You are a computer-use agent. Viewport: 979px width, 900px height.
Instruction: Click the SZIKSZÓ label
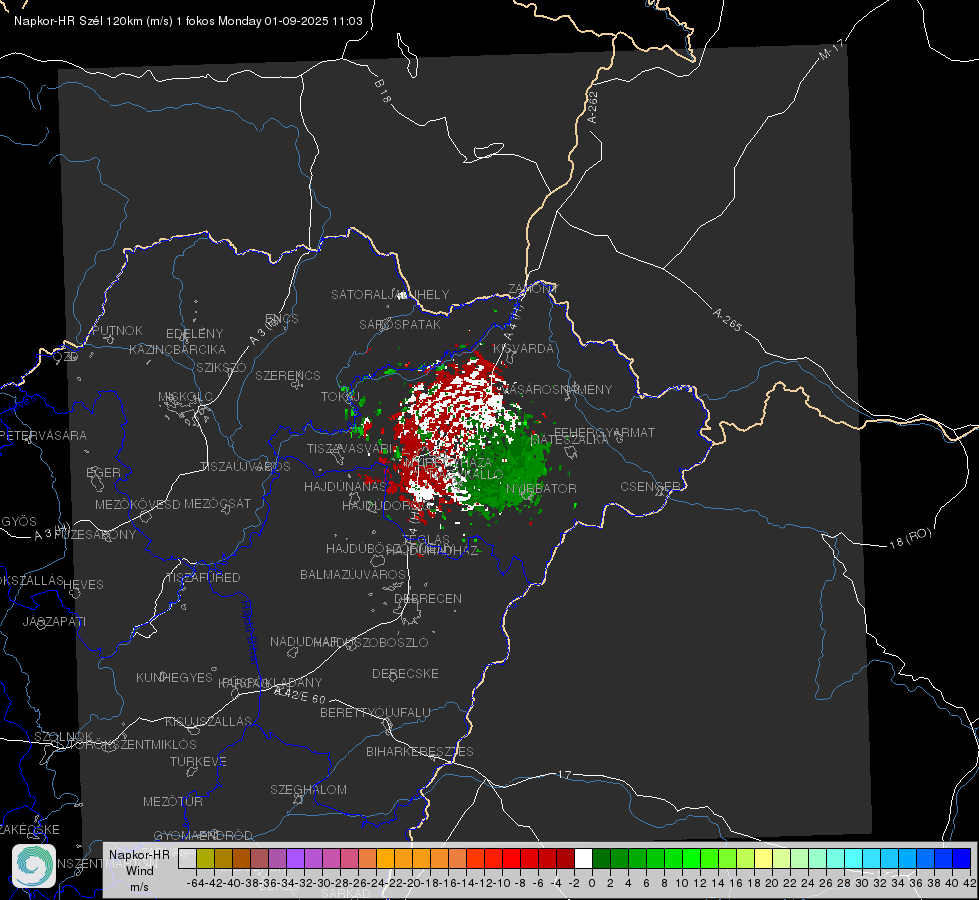pos(222,367)
